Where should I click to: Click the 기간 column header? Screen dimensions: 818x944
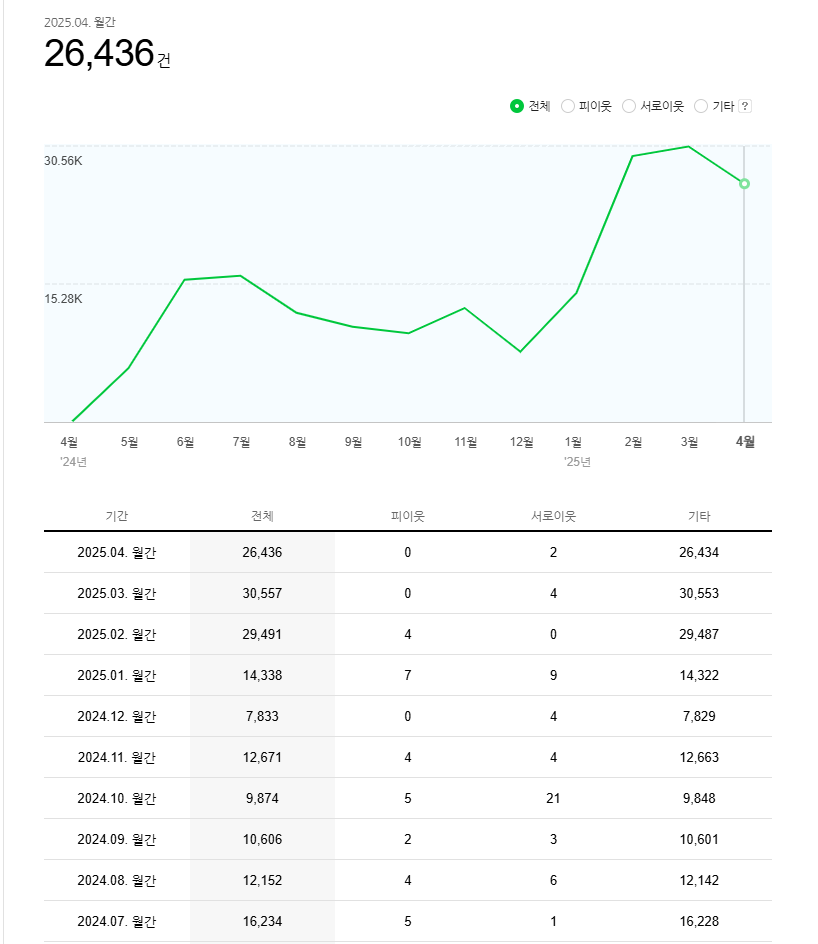coord(117,516)
